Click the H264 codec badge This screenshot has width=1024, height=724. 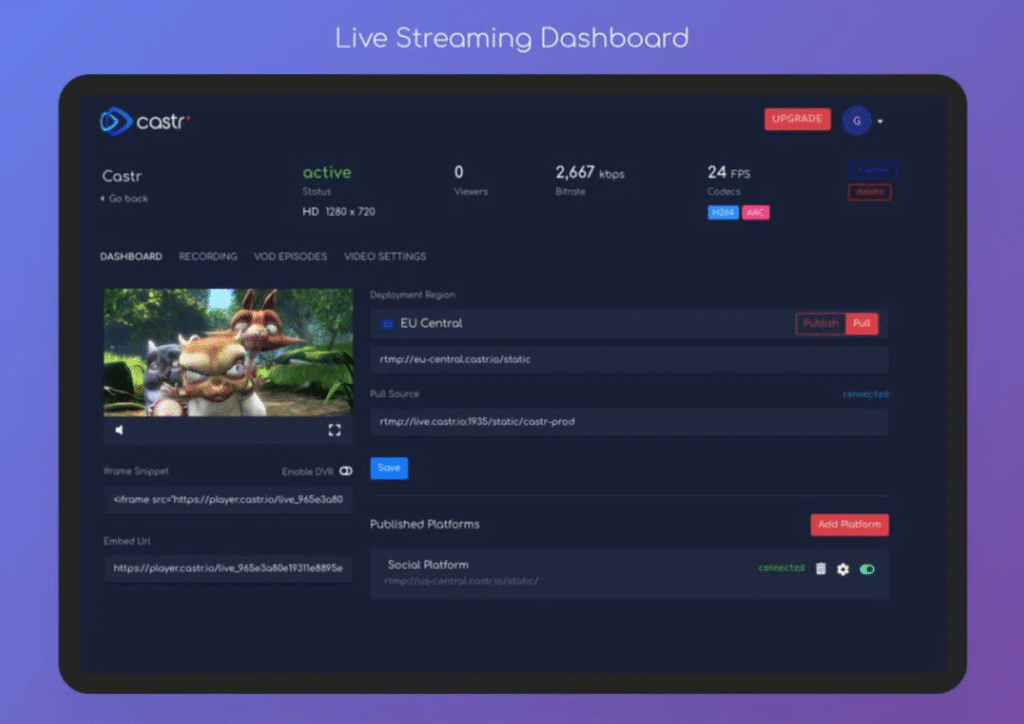tap(725, 212)
